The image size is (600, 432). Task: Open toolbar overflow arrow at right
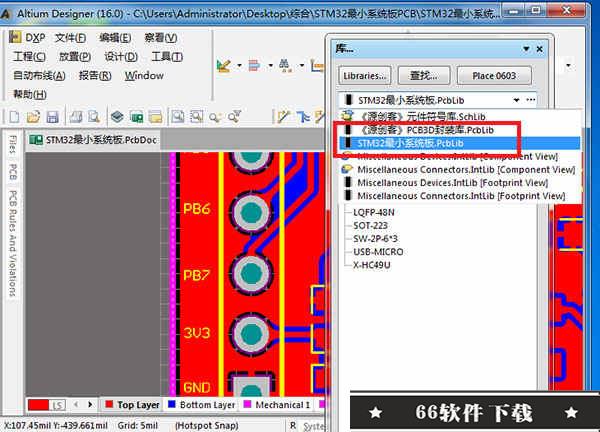569,65
